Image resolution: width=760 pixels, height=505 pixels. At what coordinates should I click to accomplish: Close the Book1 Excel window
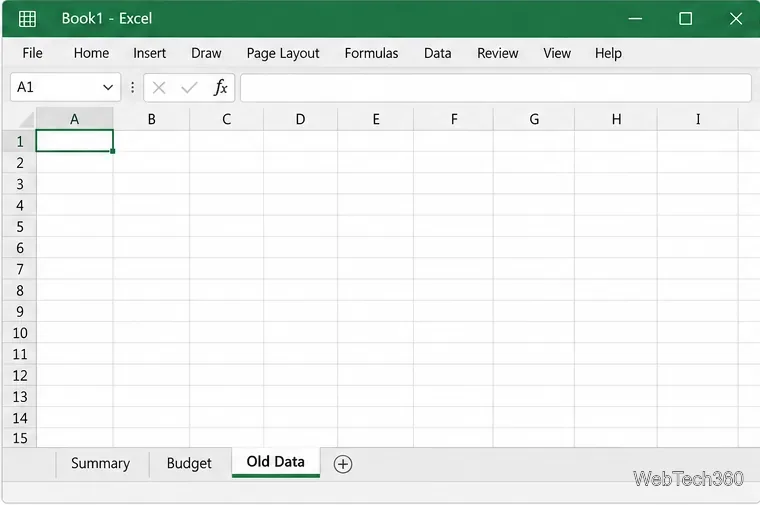tap(736, 19)
